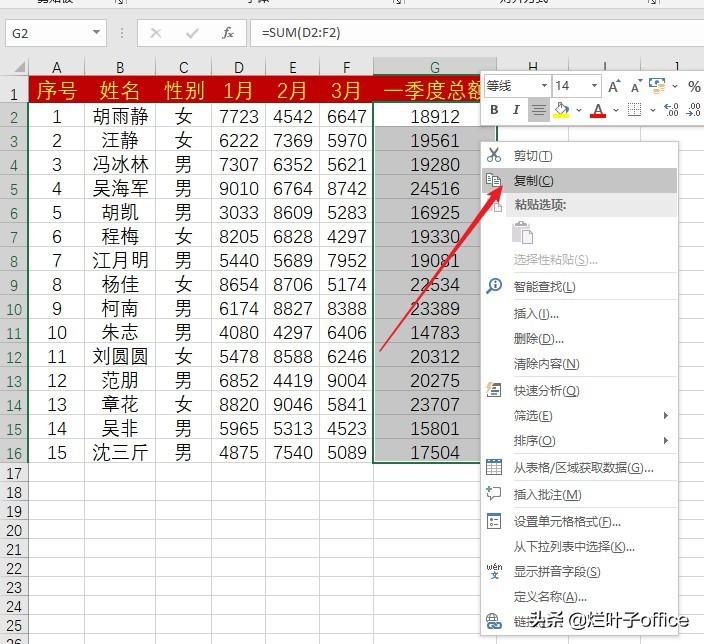Open the 等线 font name dropdown

pos(544,85)
